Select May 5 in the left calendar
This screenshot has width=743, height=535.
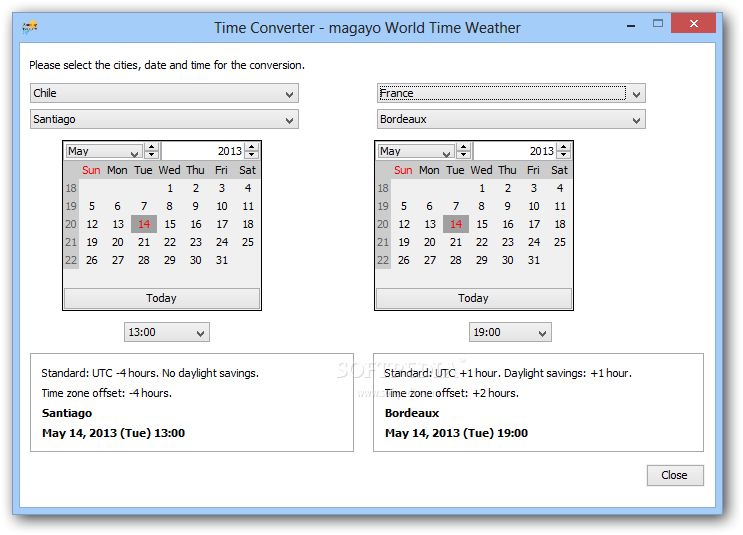(92, 206)
